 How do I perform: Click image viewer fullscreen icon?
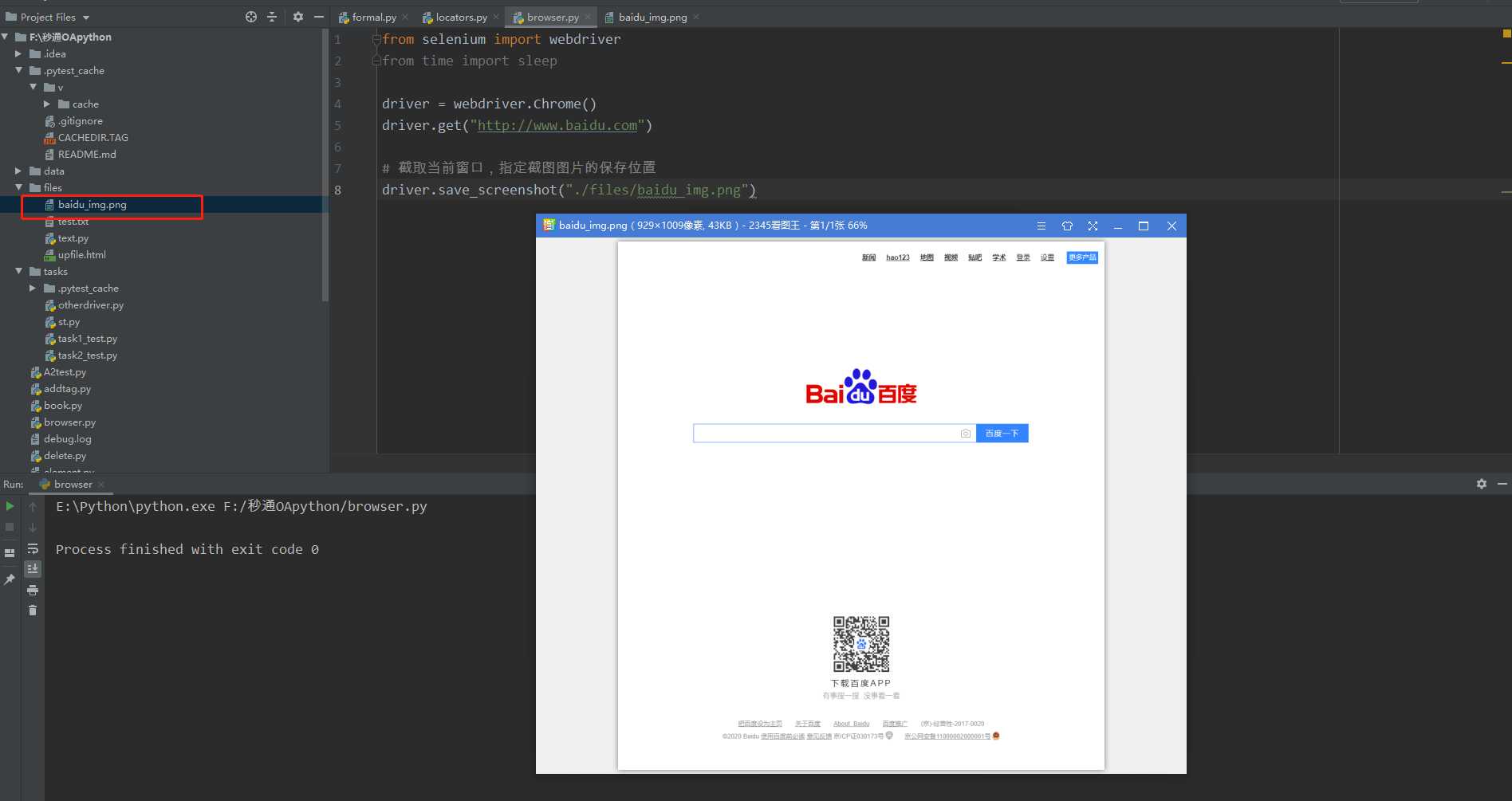tap(1093, 226)
